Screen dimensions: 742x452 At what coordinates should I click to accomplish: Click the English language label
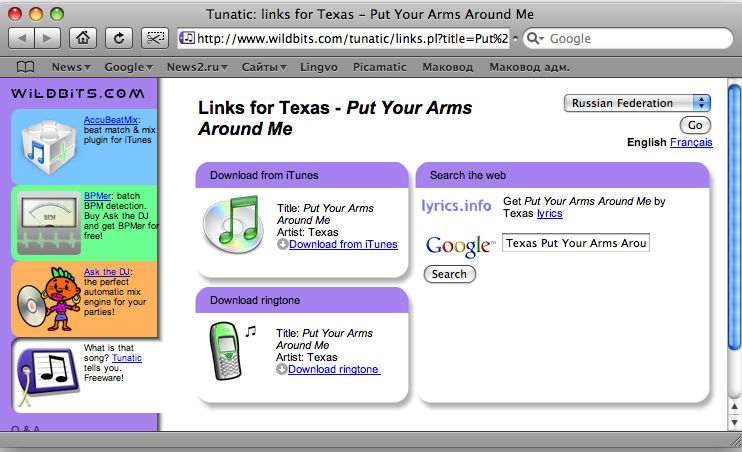pyautogui.click(x=646, y=142)
